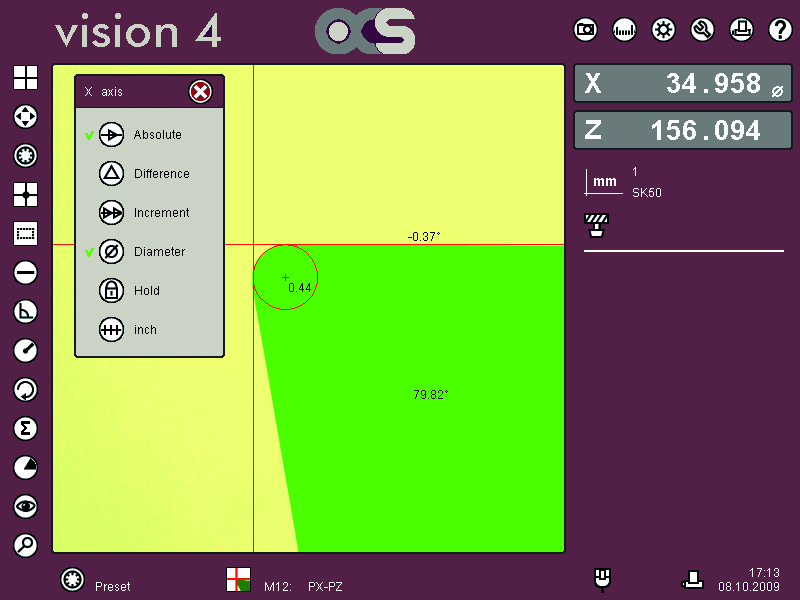Screen dimensions: 800x600
Task: Click the wrench tools icon
Action: pos(702,30)
